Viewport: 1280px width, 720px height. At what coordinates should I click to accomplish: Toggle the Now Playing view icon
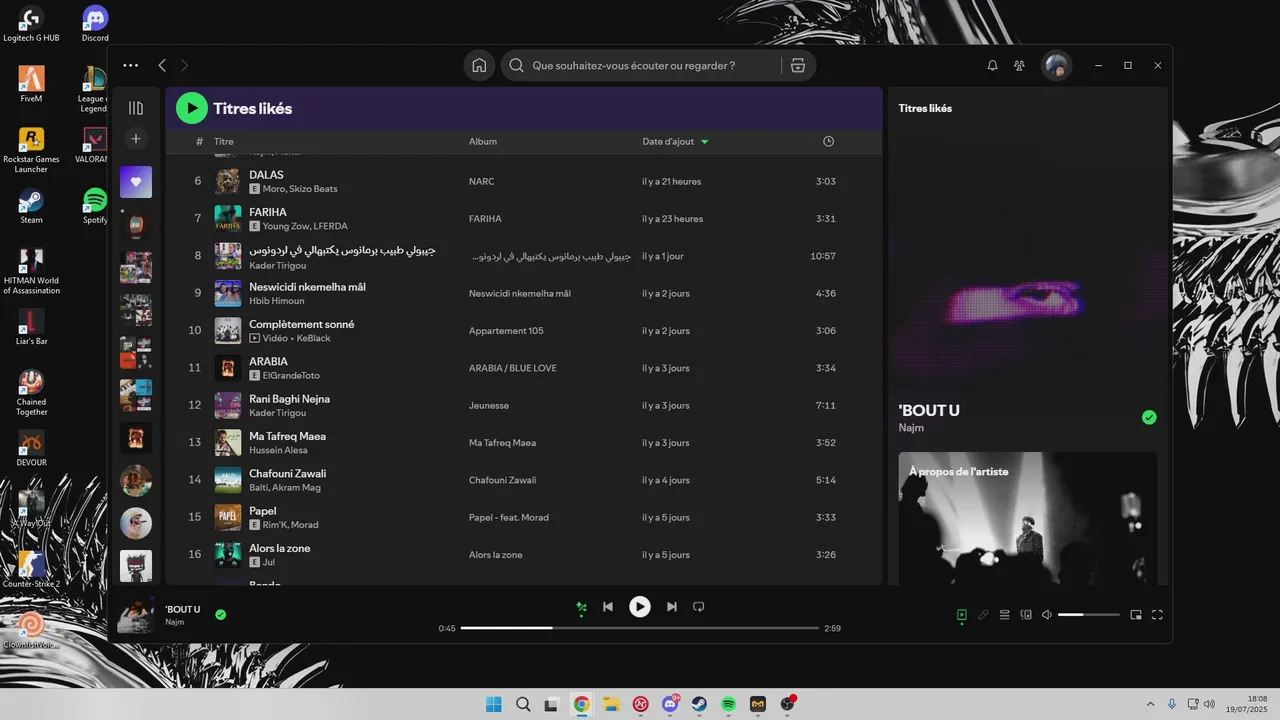click(x=962, y=615)
